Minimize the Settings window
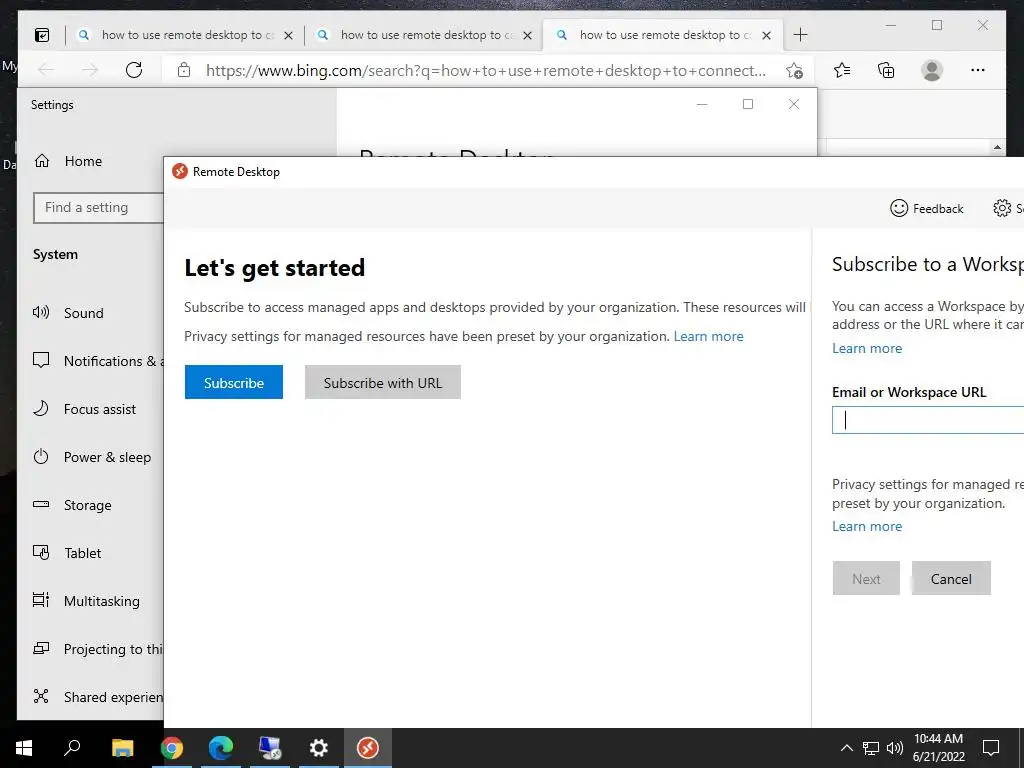Viewport: 1024px width, 768px height. (x=702, y=104)
